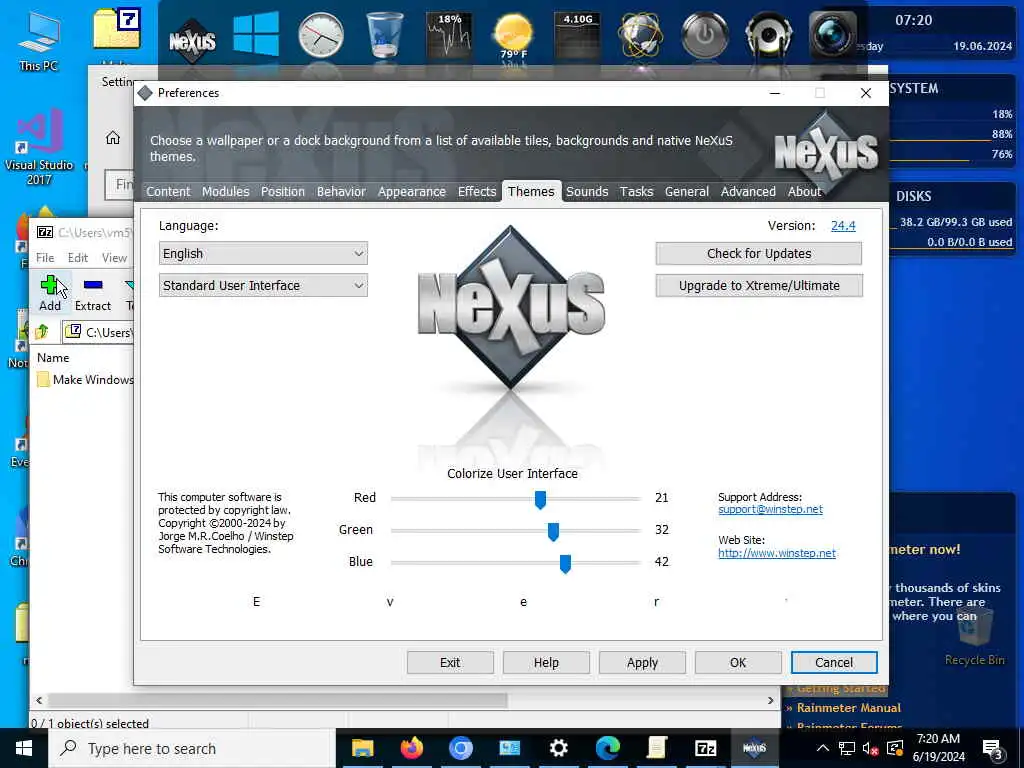The width and height of the screenshot is (1024, 768).
Task: Open the notification center icon
Action: [993, 748]
